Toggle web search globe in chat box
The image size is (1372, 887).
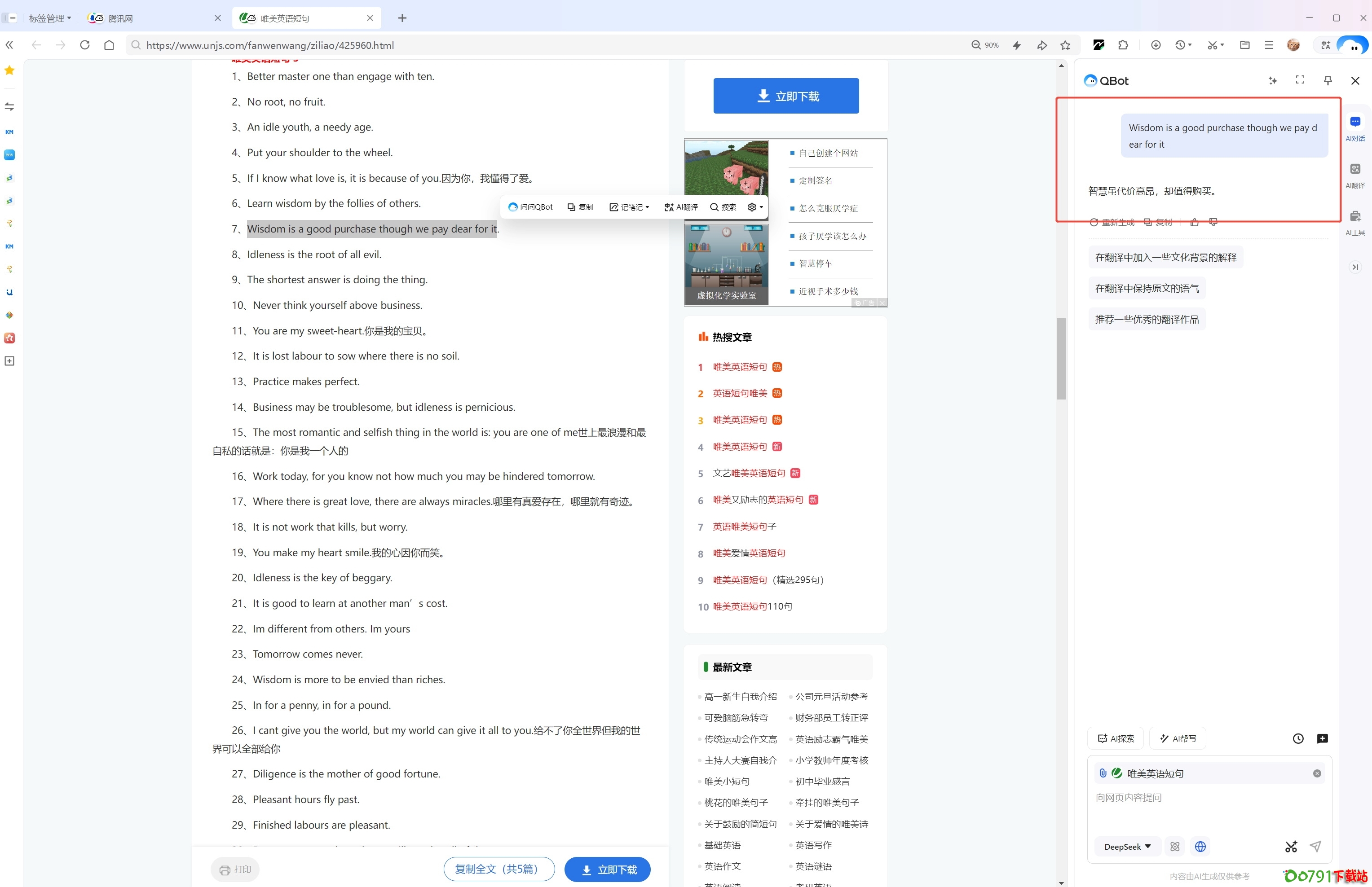(x=1200, y=846)
